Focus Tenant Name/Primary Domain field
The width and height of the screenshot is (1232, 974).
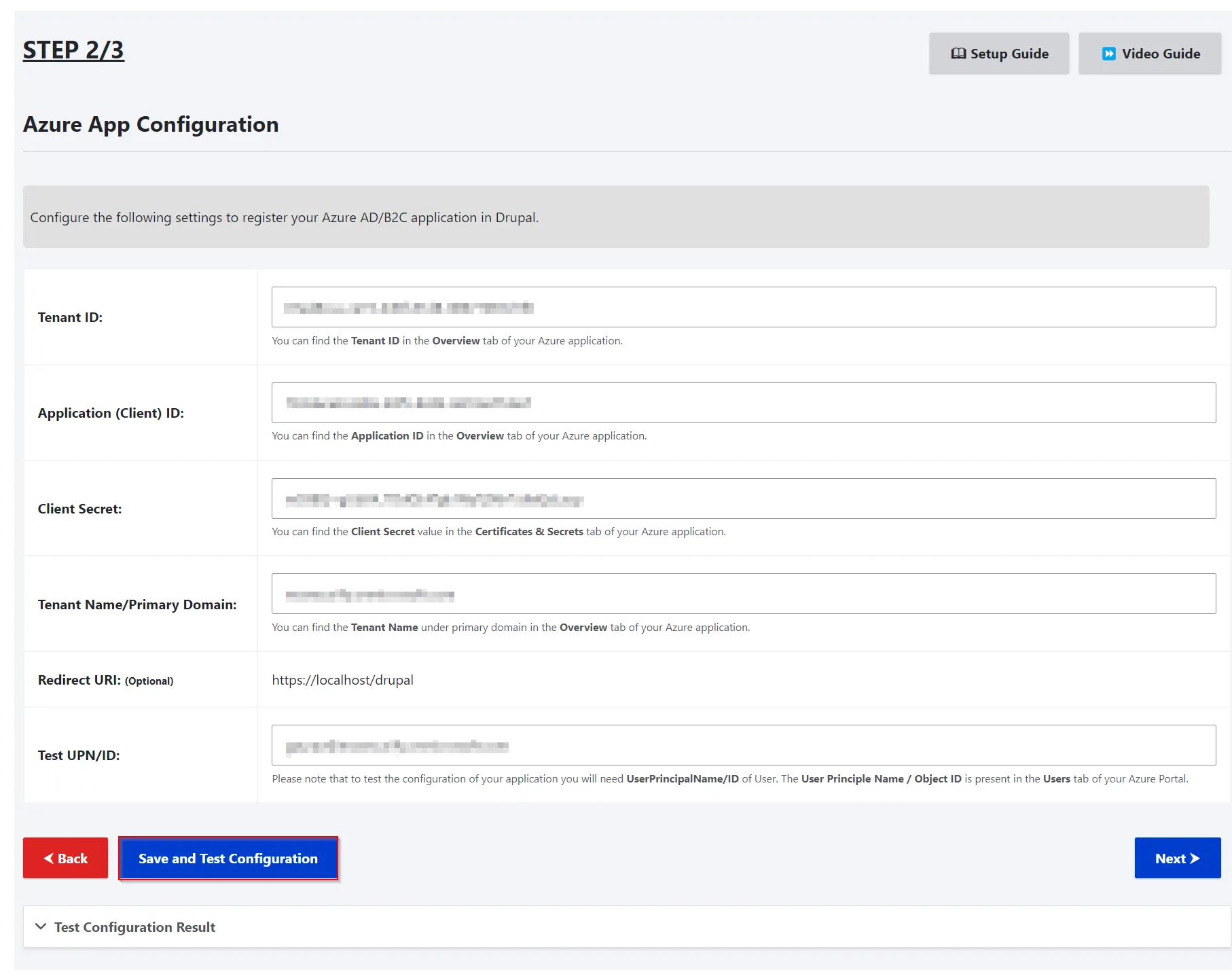pos(744,594)
